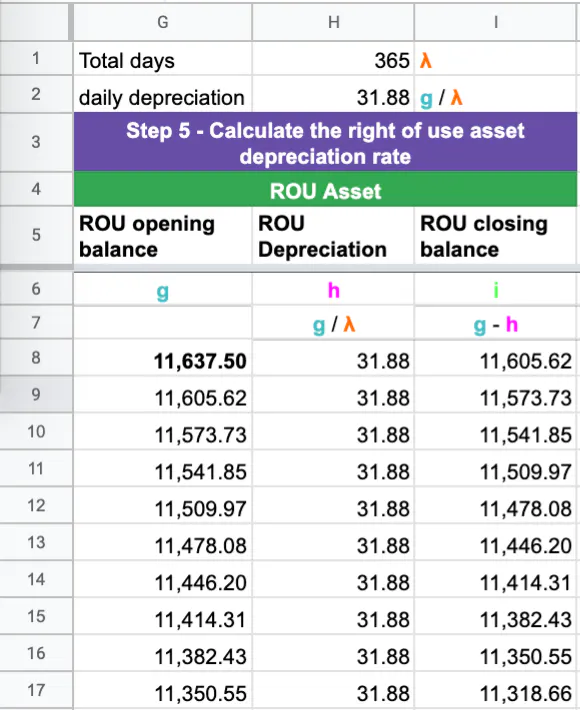Viewport: 580px width, 710px height.
Task: Select the orange lambda cell in row 1
Action: tap(496, 59)
